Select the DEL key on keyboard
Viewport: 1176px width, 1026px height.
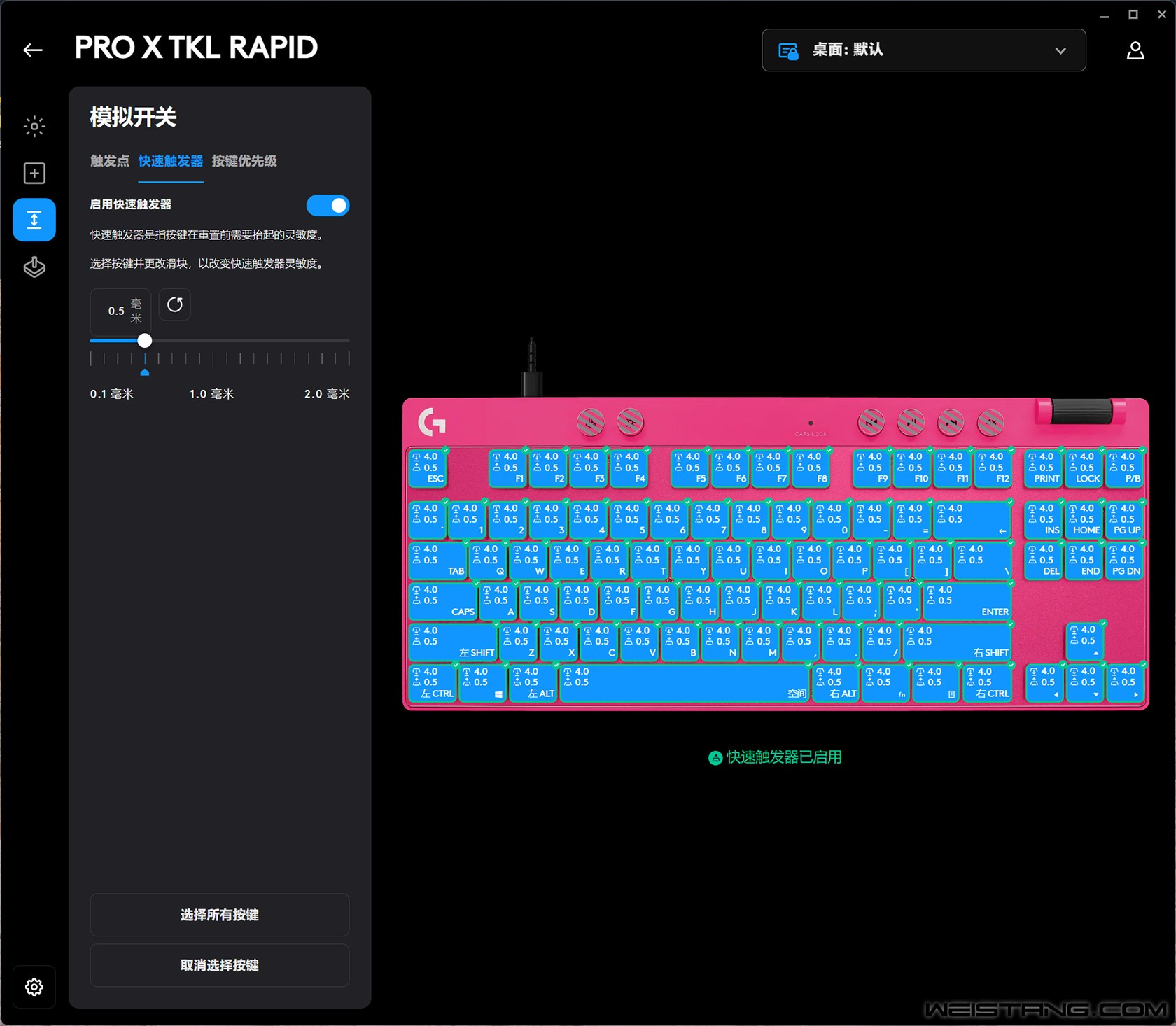coord(1043,561)
